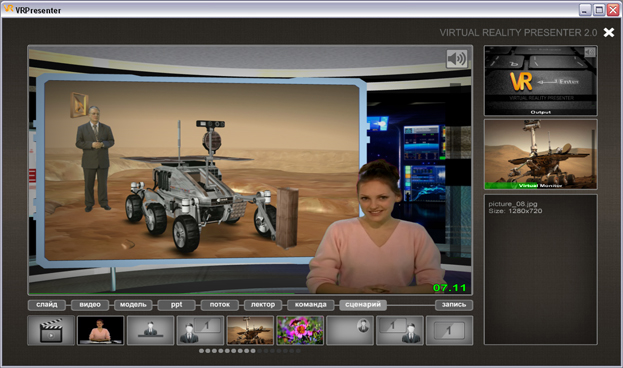This screenshot has height=368, width=623.
Task: Select small round presenter overlay layout icon
Action: pos(350,330)
